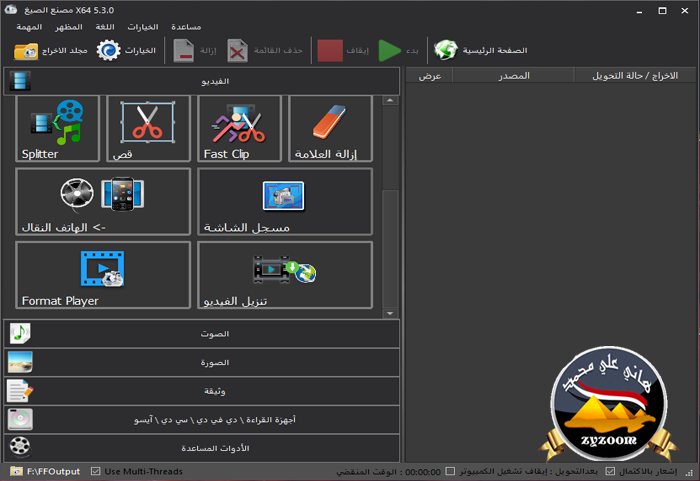Open the output folder مجلد الاخراج
Image resolution: width=700 pixels, height=481 pixels.
tap(50, 50)
